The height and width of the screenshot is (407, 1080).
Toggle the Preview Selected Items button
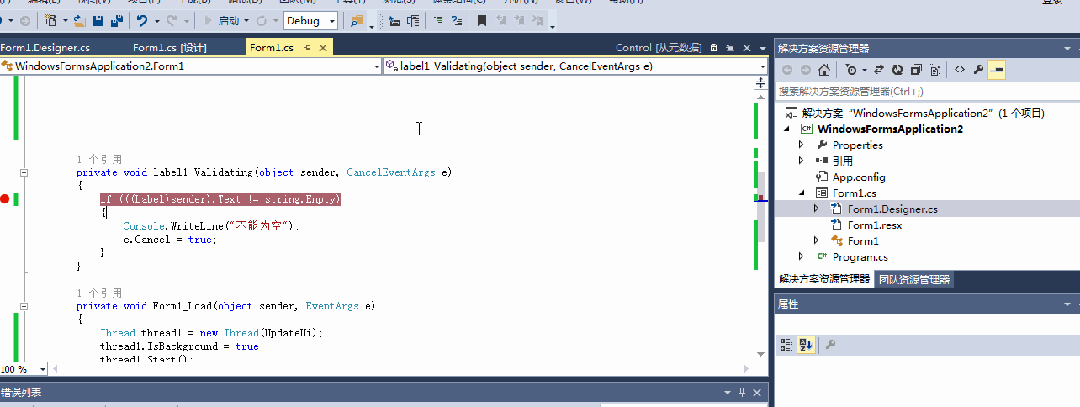pyautogui.click(x=998, y=69)
